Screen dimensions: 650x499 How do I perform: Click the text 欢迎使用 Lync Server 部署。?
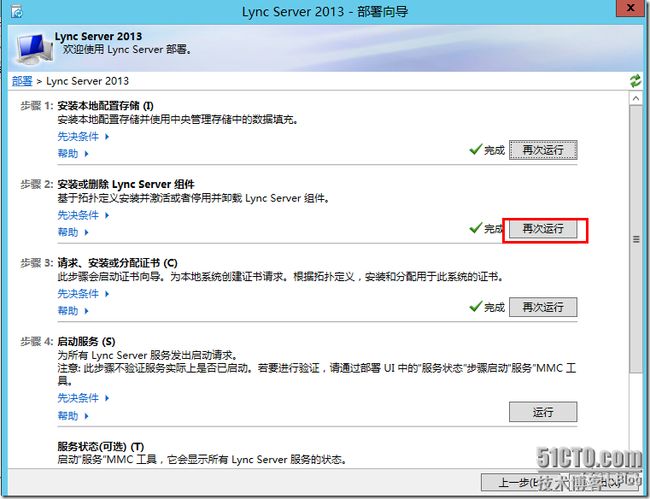127,50
